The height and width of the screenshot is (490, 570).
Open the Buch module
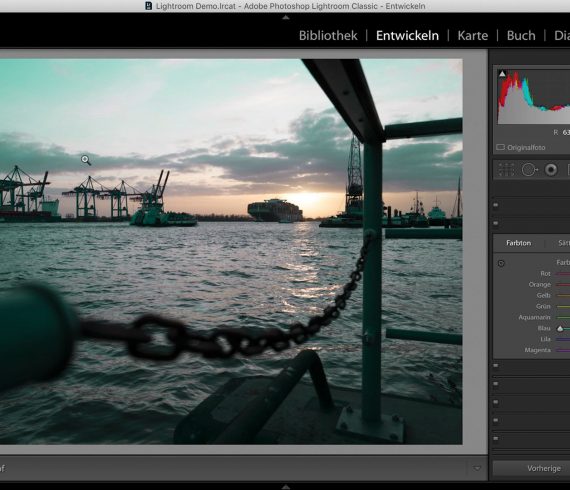point(521,36)
